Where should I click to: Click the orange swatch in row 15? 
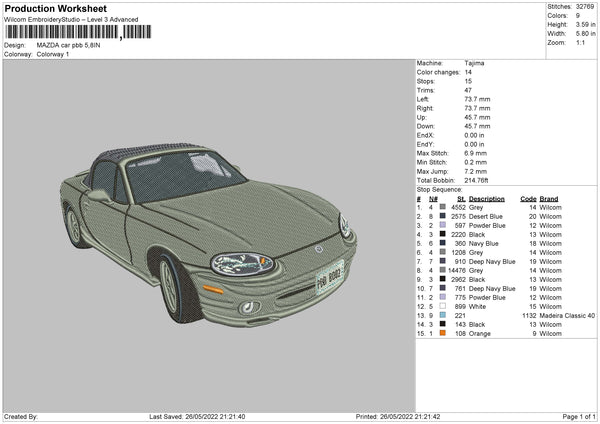[442, 333]
